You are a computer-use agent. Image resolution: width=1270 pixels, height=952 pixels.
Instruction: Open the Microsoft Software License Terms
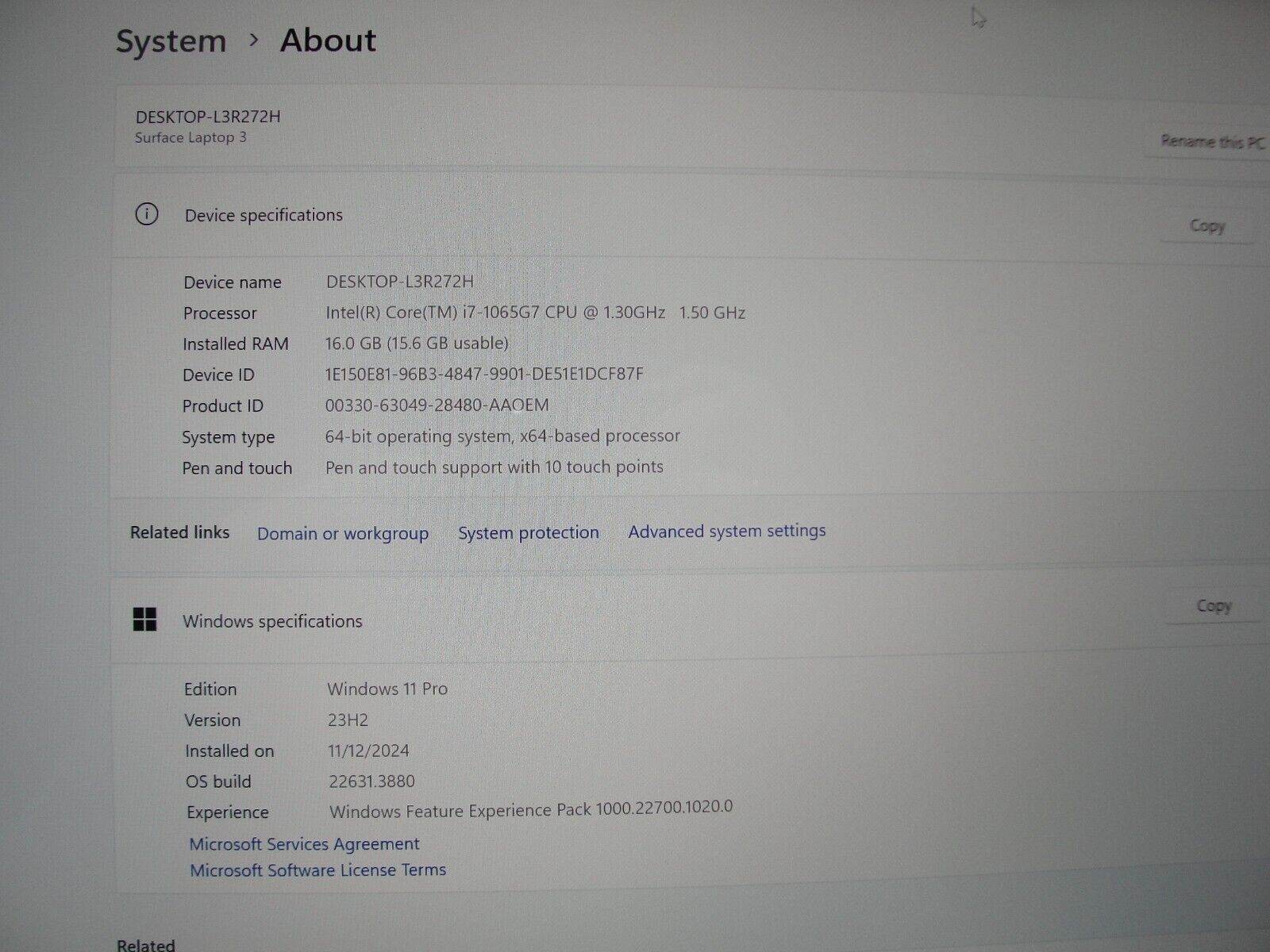pyautogui.click(x=317, y=869)
